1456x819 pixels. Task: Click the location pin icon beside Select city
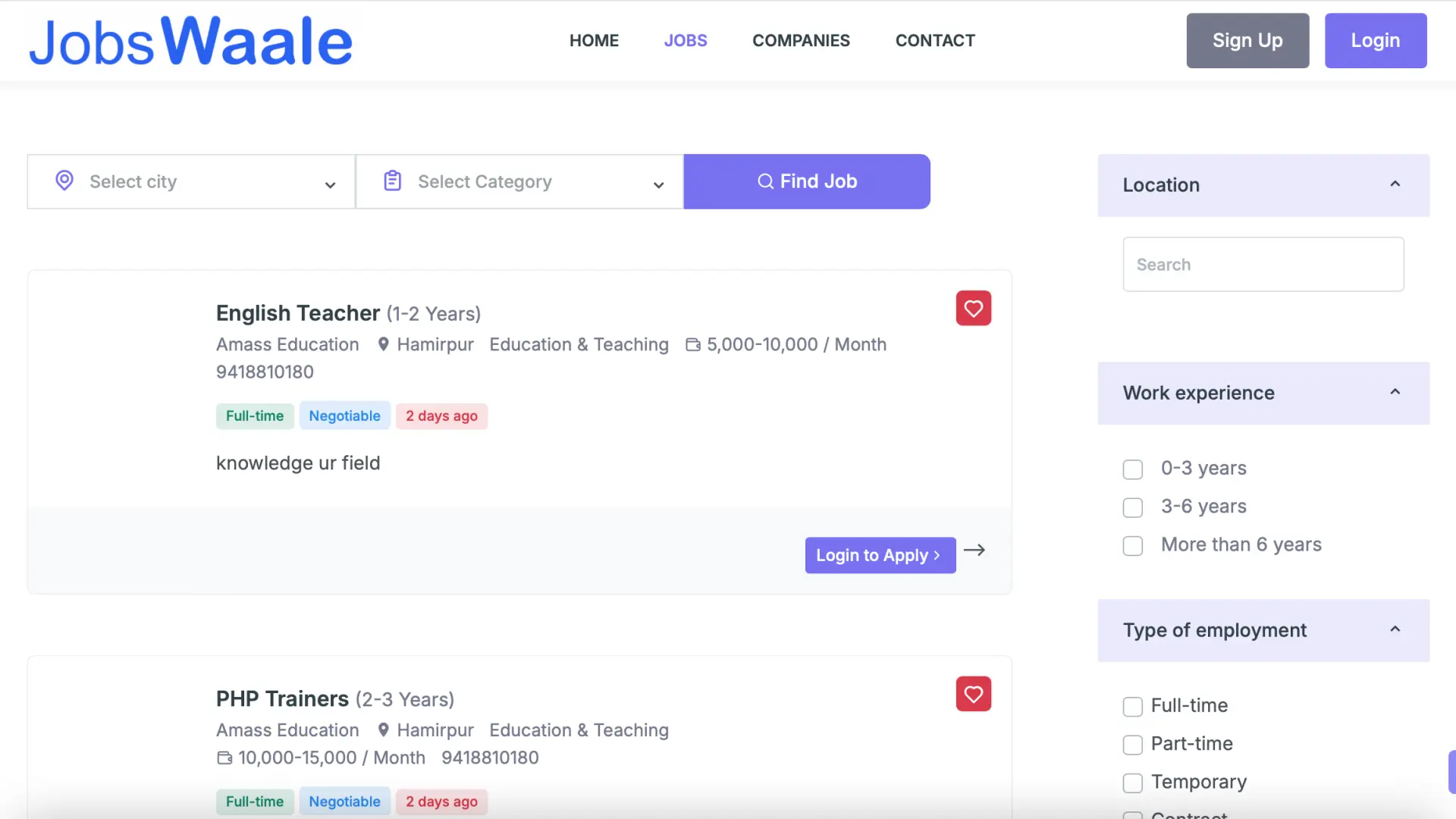64,180
